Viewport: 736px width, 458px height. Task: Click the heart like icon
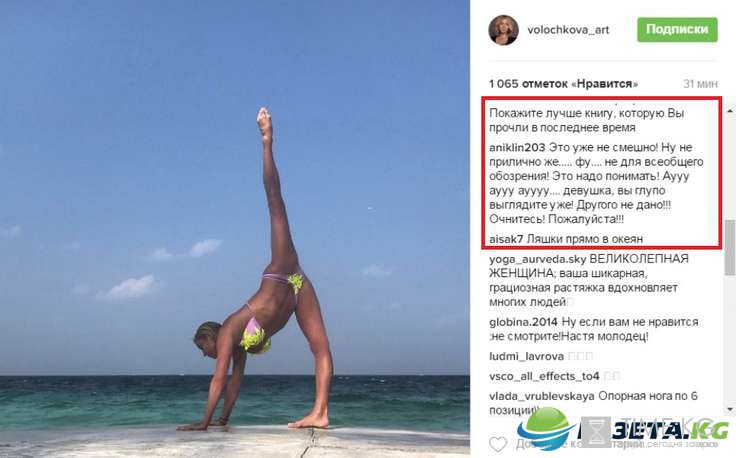pos(498,443)
